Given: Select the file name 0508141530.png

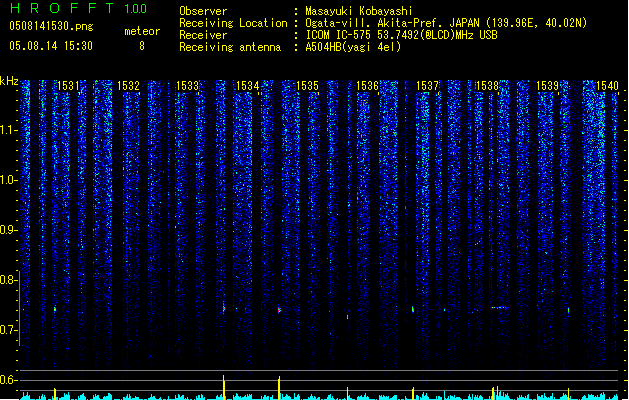Looking at the screenshot, I should pyautogui.click(x=51, y=26).
